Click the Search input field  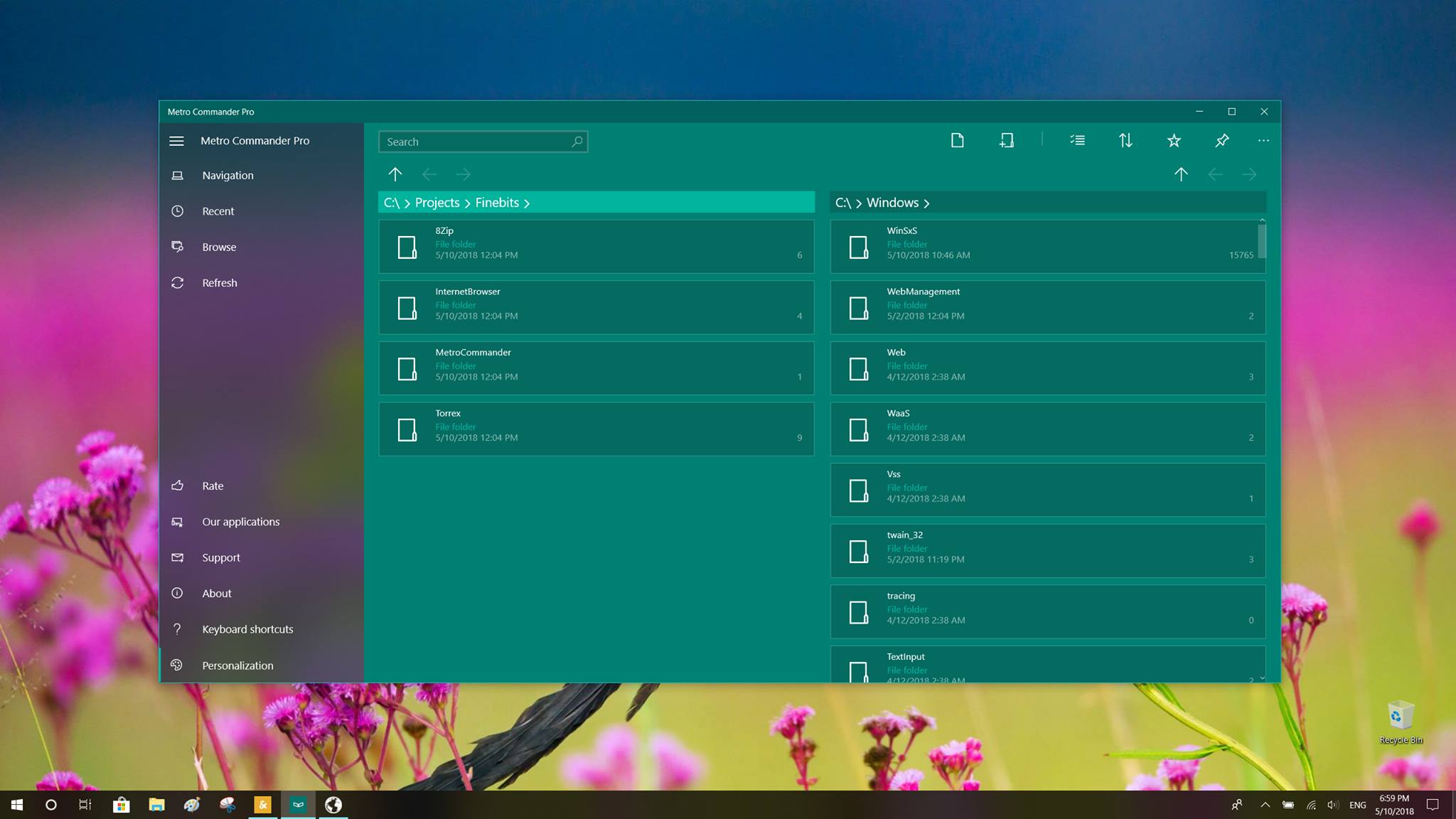click(483, 141)
